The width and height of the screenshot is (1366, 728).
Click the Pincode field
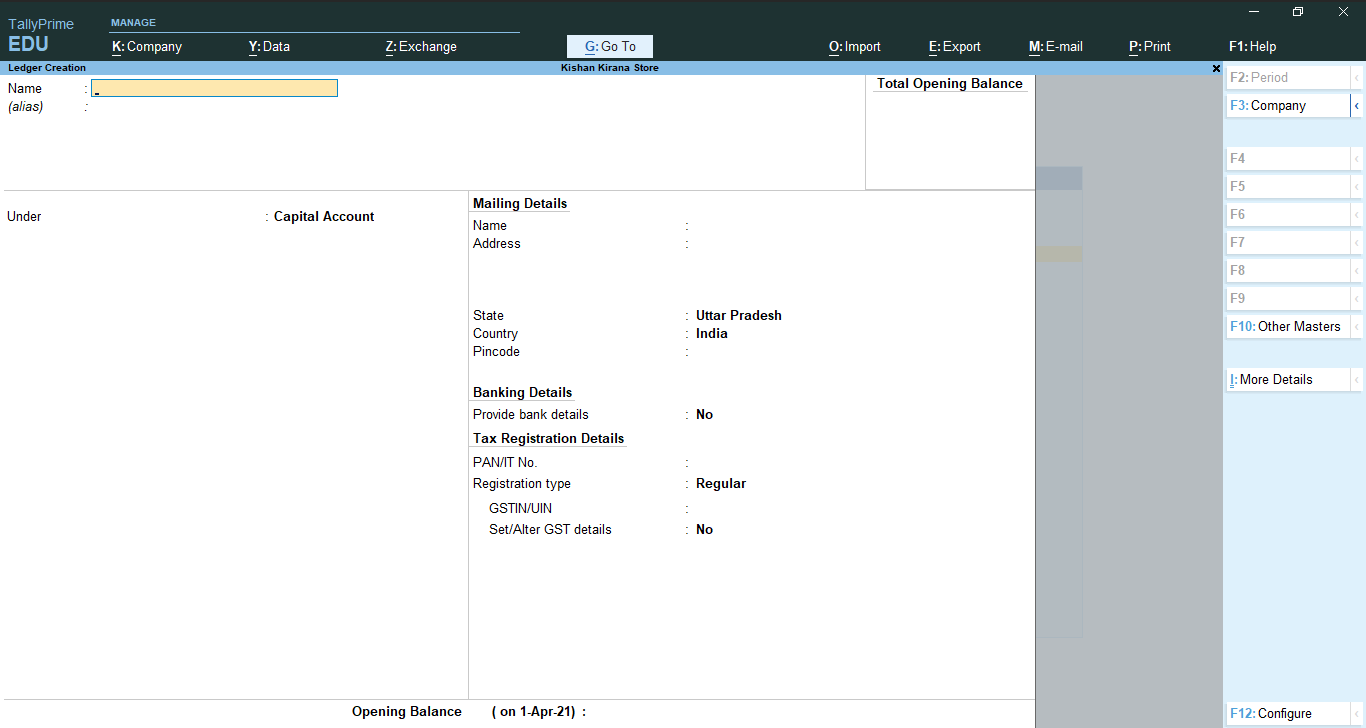(860, 352)
